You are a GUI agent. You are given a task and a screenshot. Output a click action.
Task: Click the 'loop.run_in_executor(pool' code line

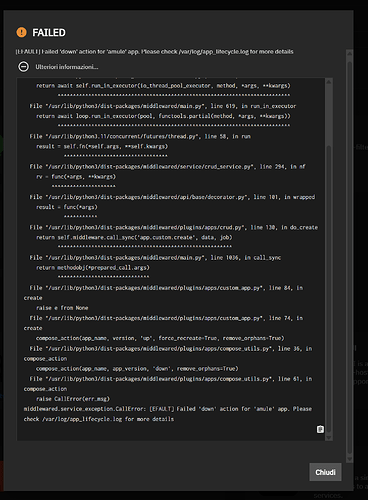(x=163, y=116)
